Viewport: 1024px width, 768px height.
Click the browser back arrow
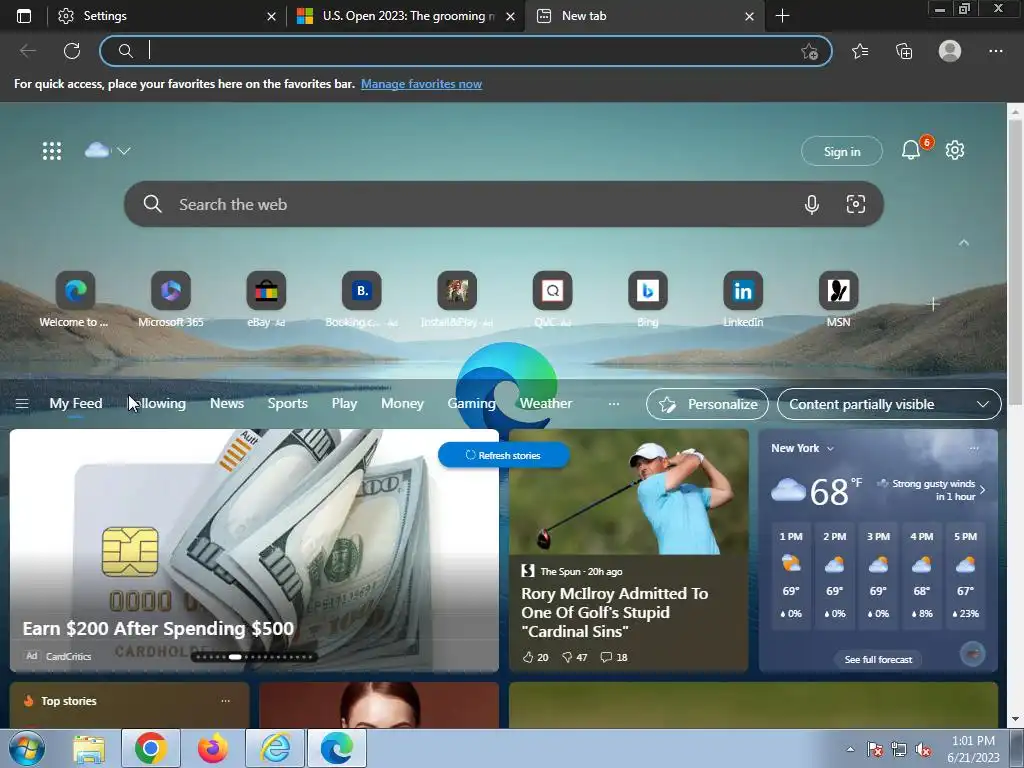(x=27, y=51)
